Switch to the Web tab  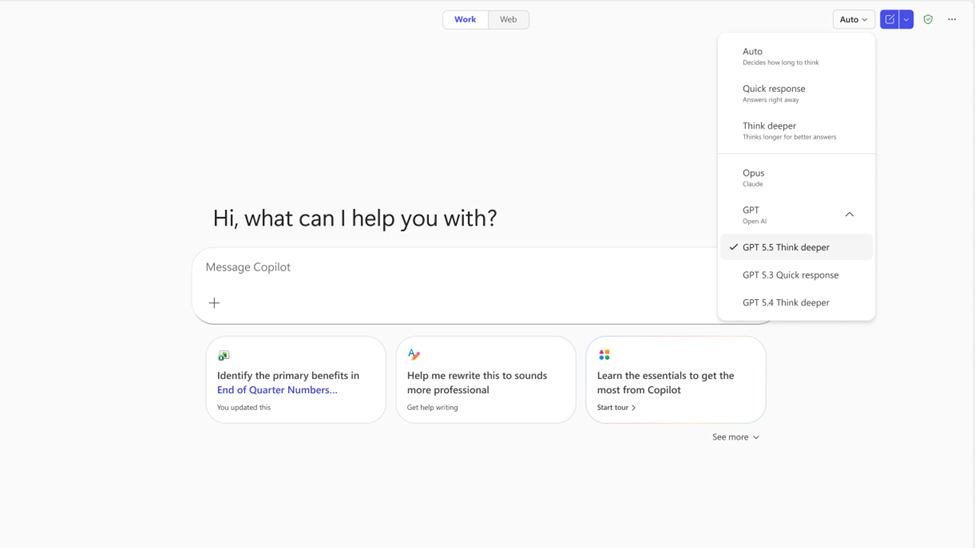click(x=508, y=19)
